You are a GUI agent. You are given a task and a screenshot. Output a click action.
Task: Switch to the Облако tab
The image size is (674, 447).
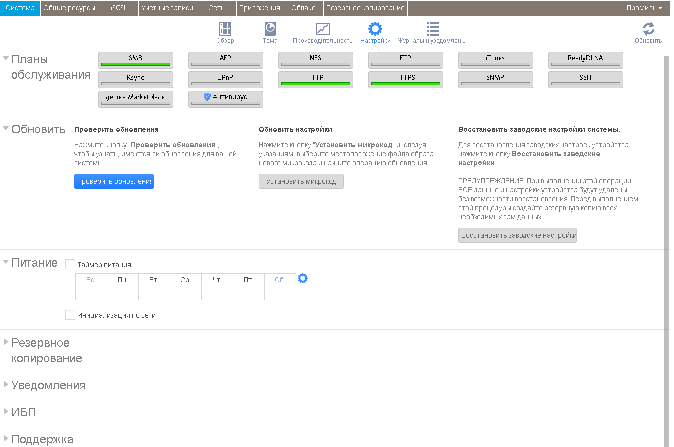(x=303, y=8)
